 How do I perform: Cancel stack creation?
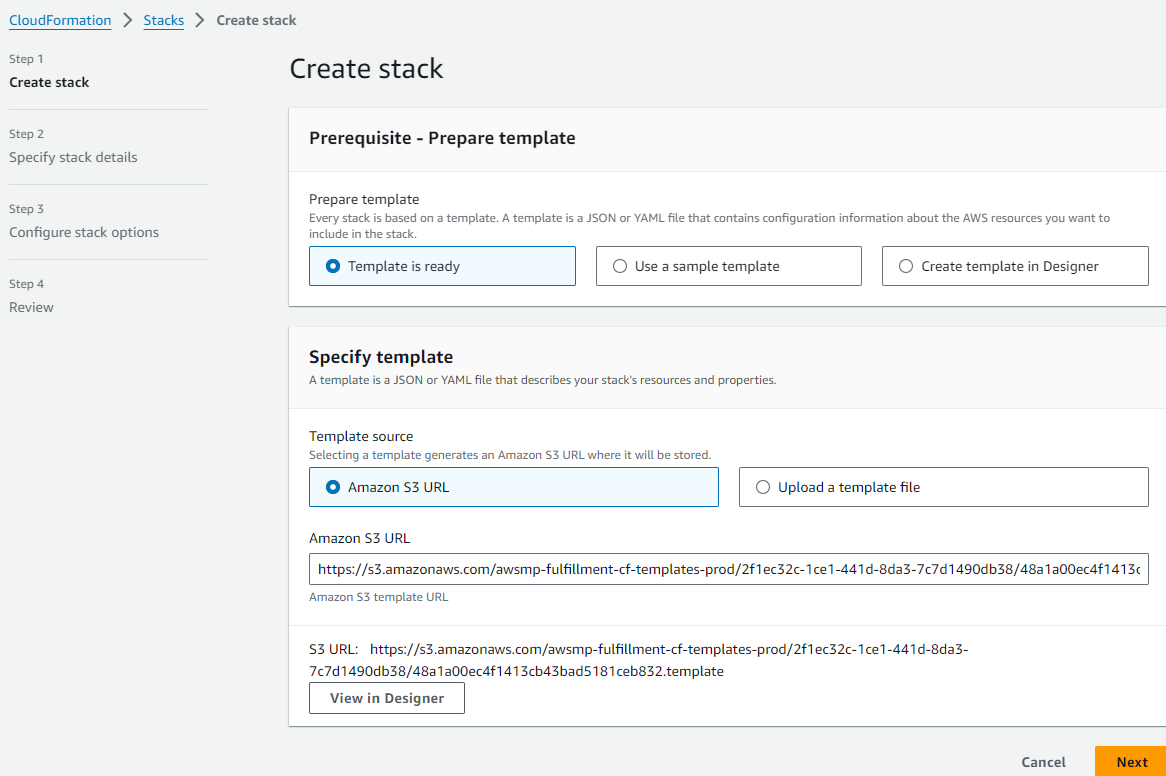(x=1043, y=762)
